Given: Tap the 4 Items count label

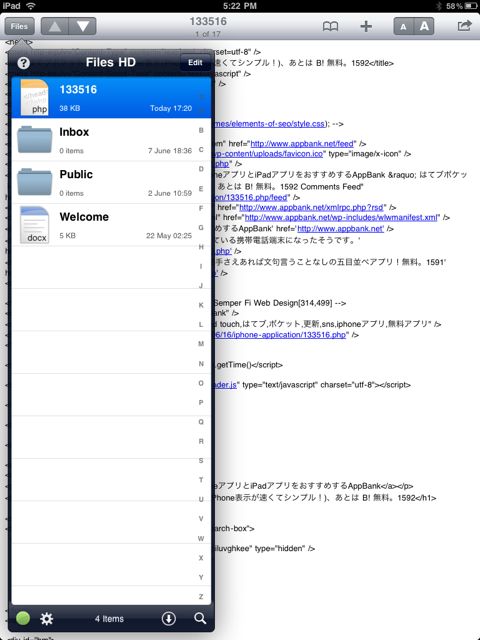Looking at the screenshot, I should [109, 619].
